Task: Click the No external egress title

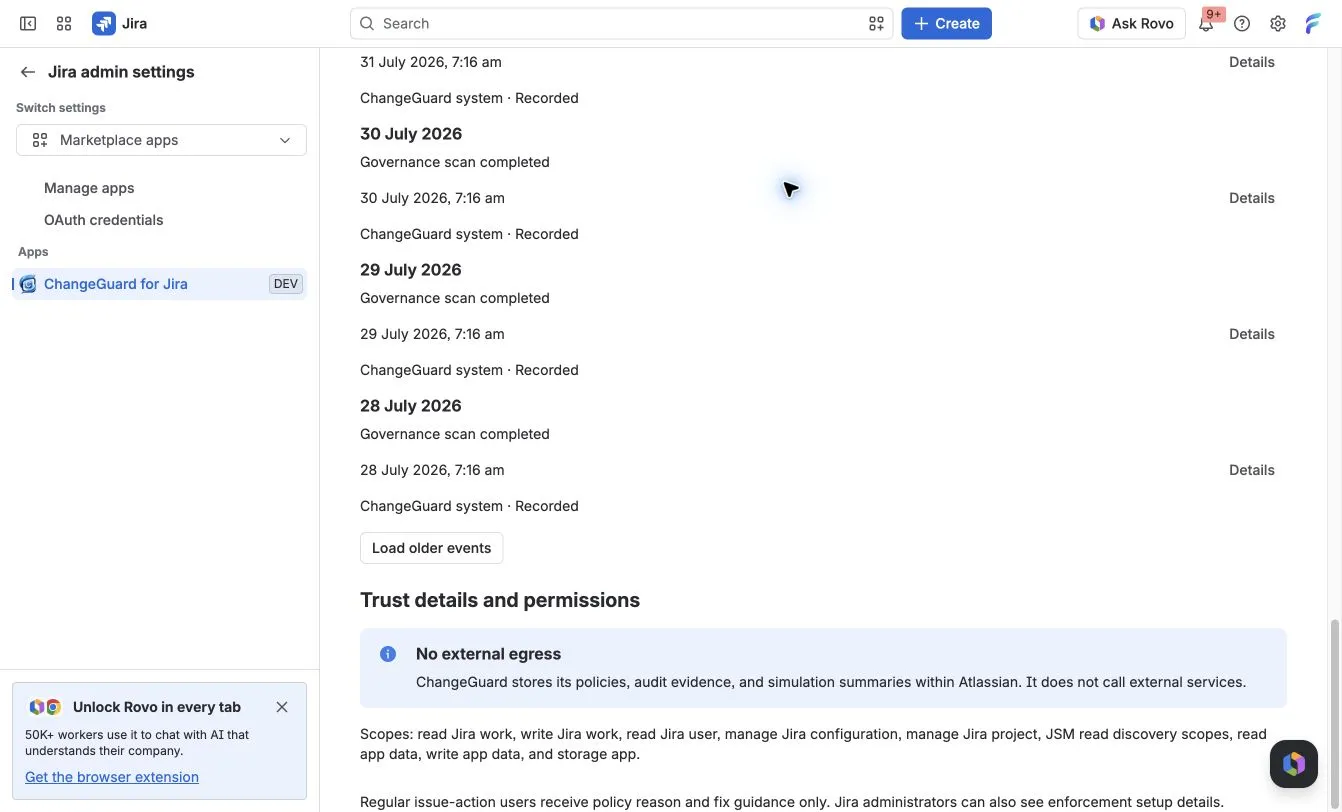Action: (x=488, y=654)
